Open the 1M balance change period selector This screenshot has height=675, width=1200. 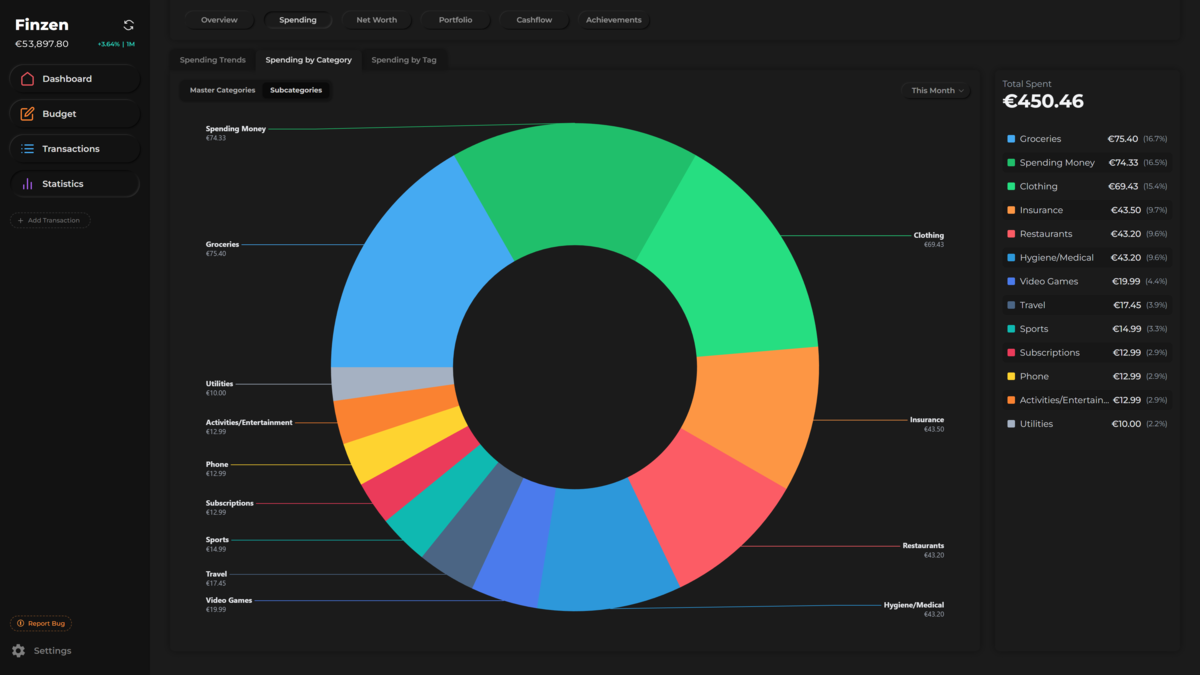coord(130,44)
